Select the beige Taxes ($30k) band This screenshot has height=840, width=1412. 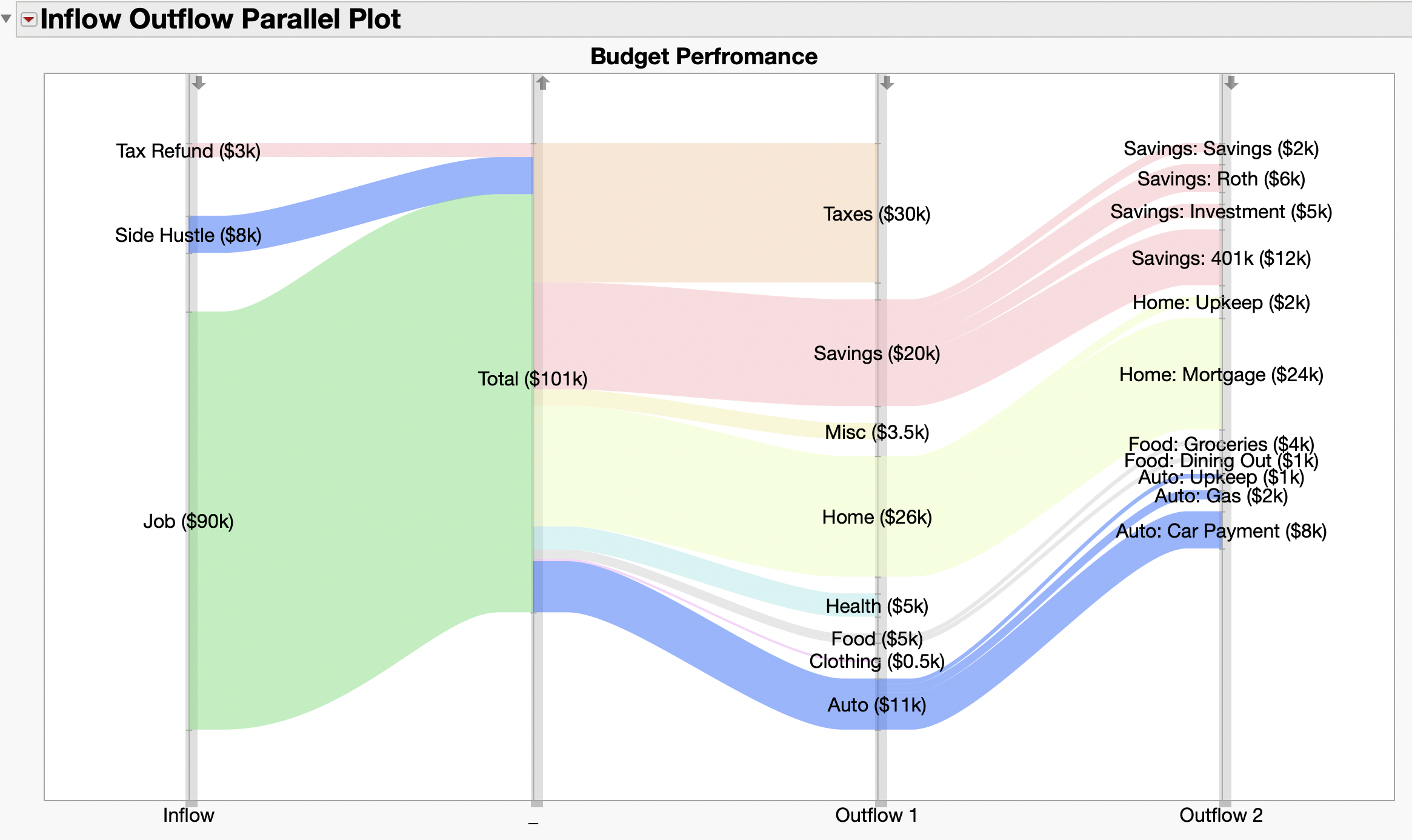click(703, 212)
